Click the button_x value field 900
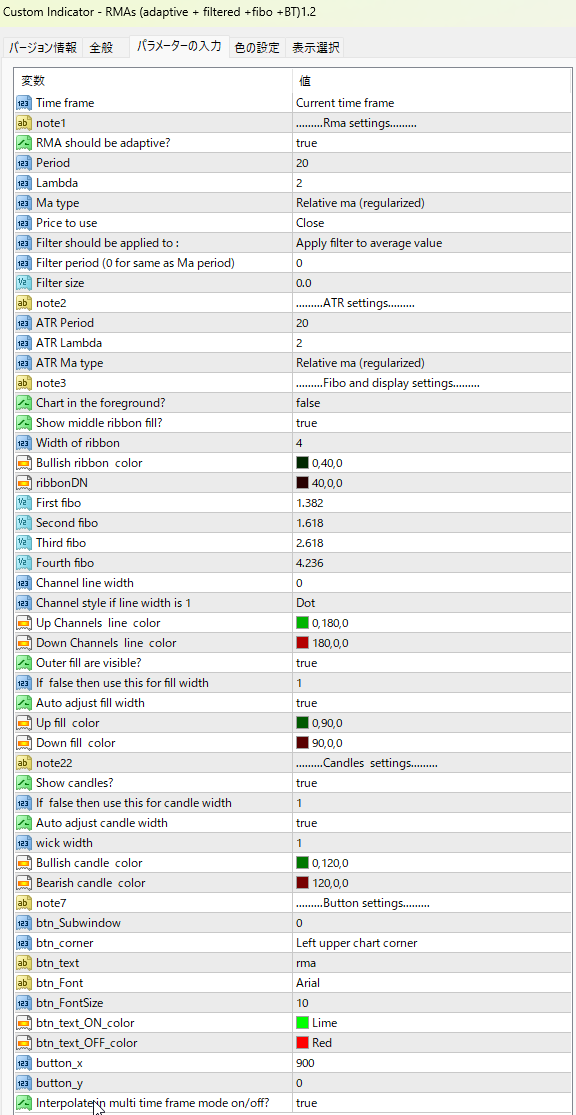Image resolution: width=576 pixels, height=1115 pixels. [x=432, y=1062]
